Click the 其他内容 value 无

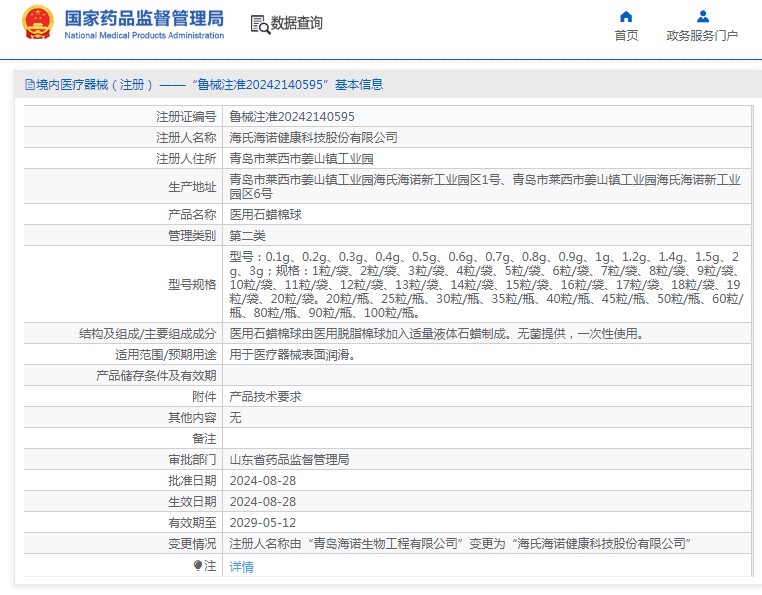(x=235, y=418)
